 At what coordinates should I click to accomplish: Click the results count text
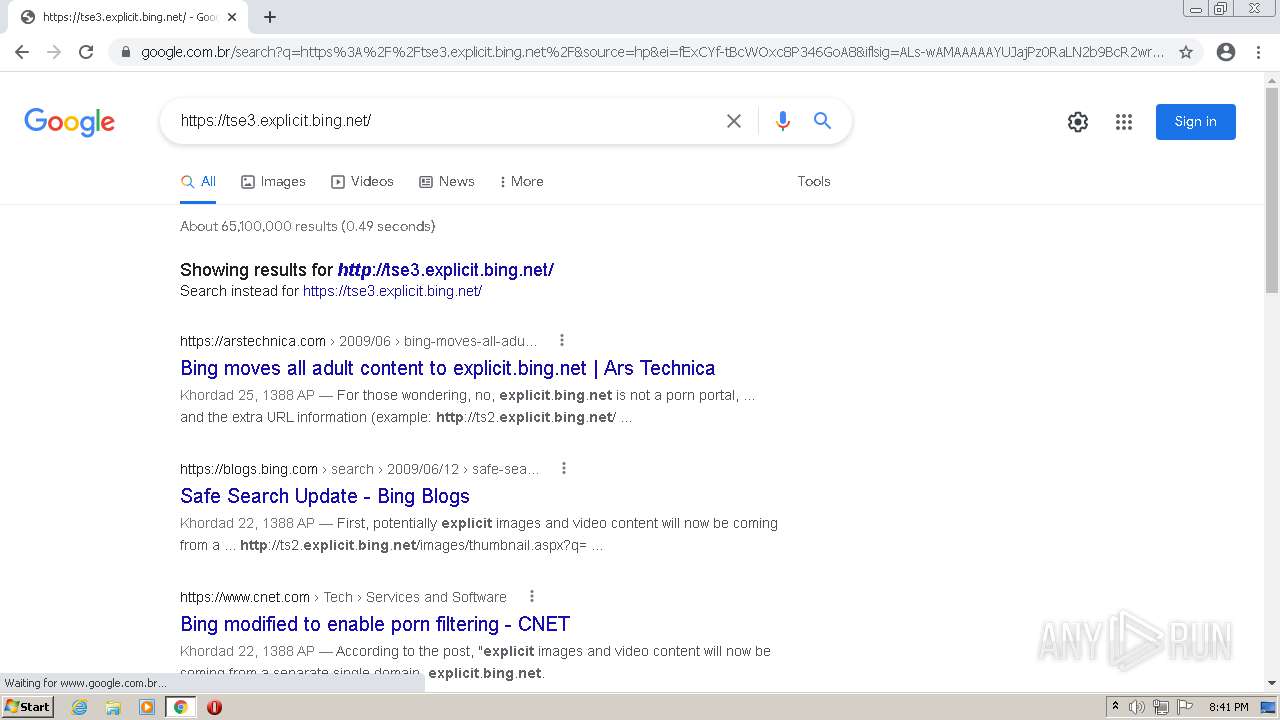coord(307,227)
